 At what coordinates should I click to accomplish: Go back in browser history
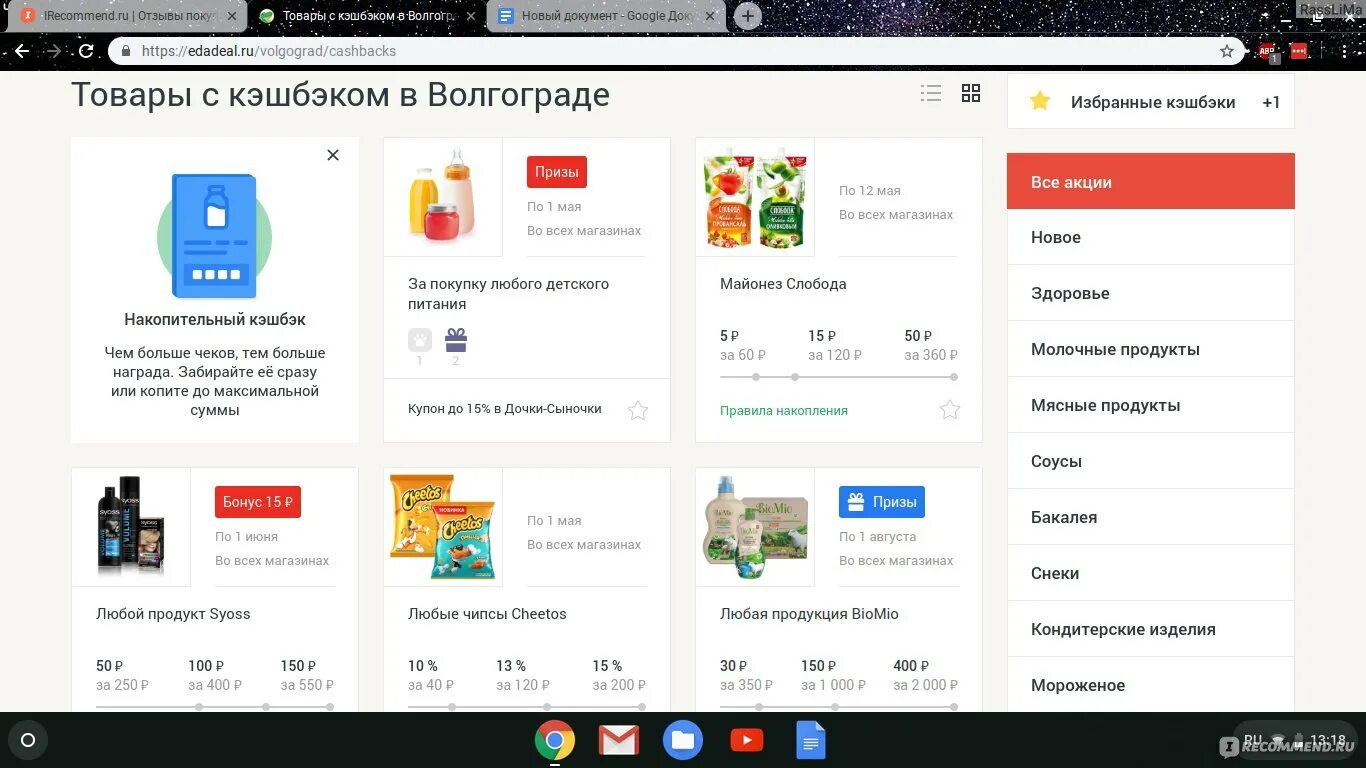coord(22,51)
